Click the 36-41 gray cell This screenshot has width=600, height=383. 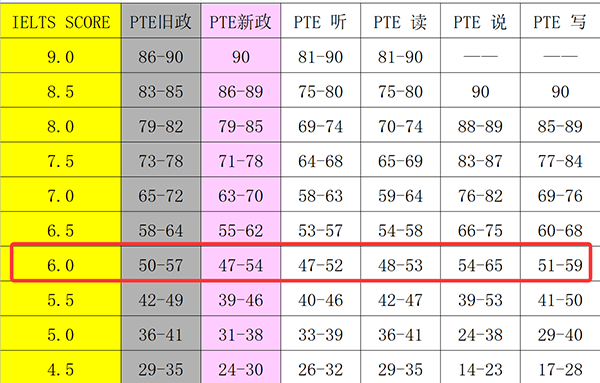[x=161, y=333]
